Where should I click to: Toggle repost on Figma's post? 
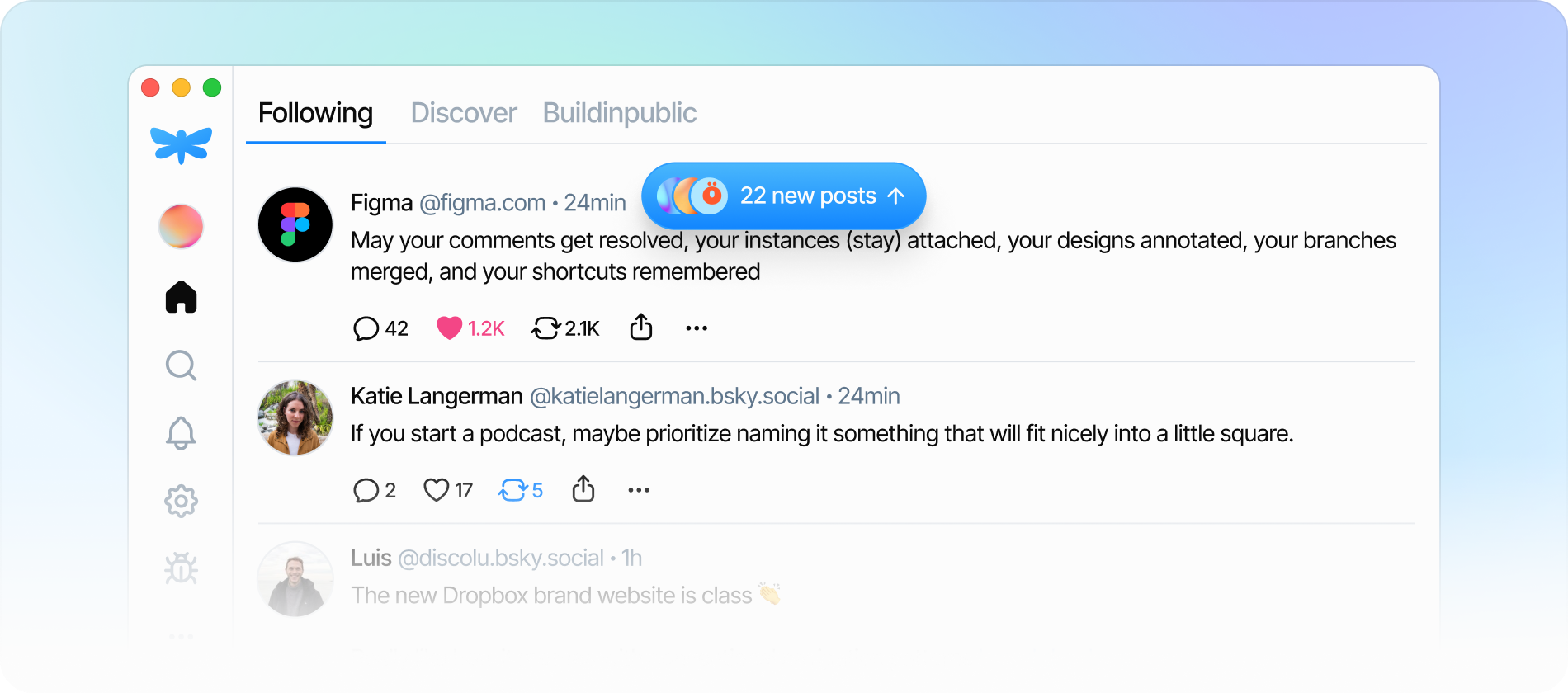(545, 328)
